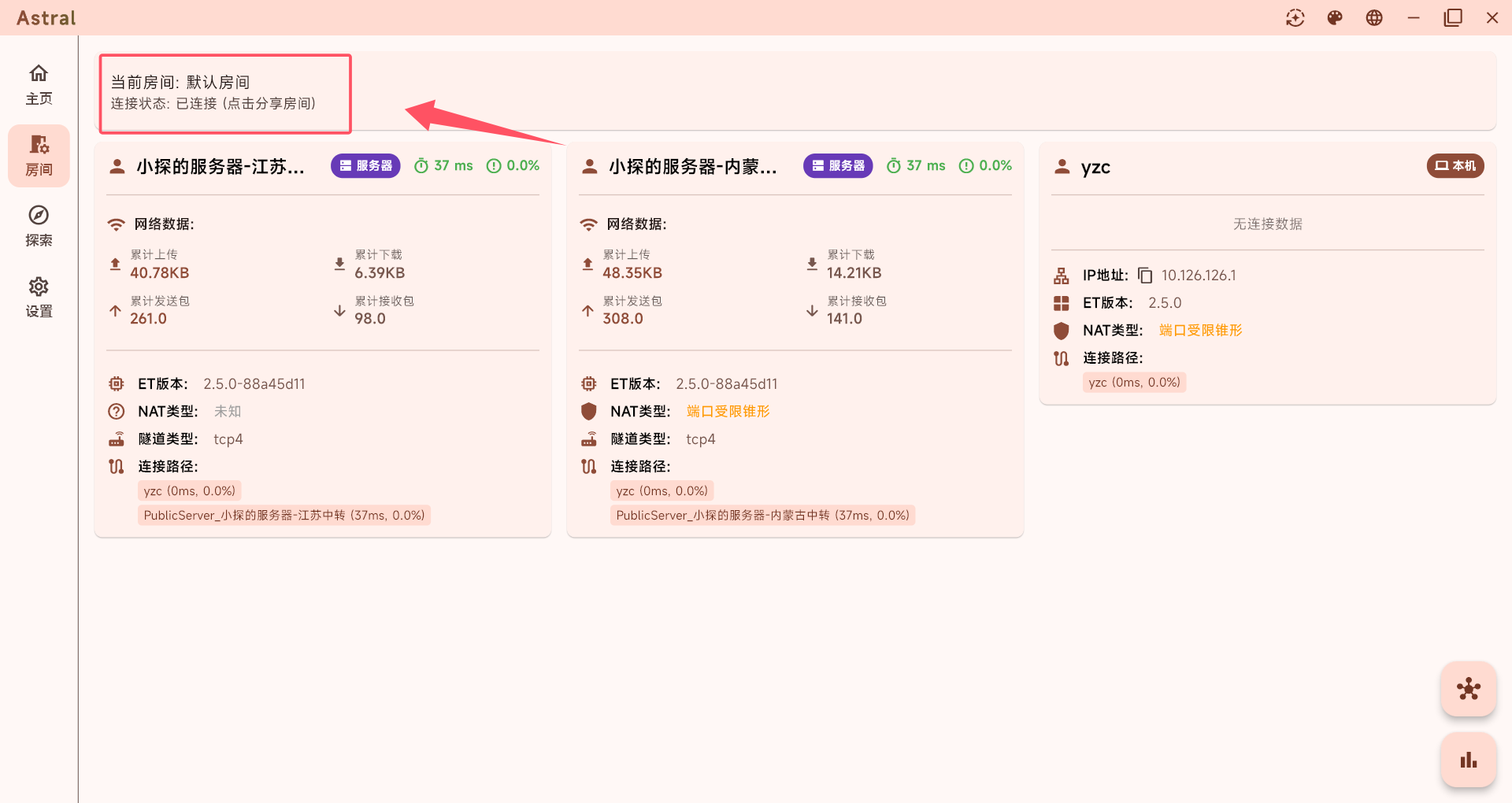1512x803 pixels.
Task: Click the 本机 badge on the yzc card
Action: point(1455,166)
